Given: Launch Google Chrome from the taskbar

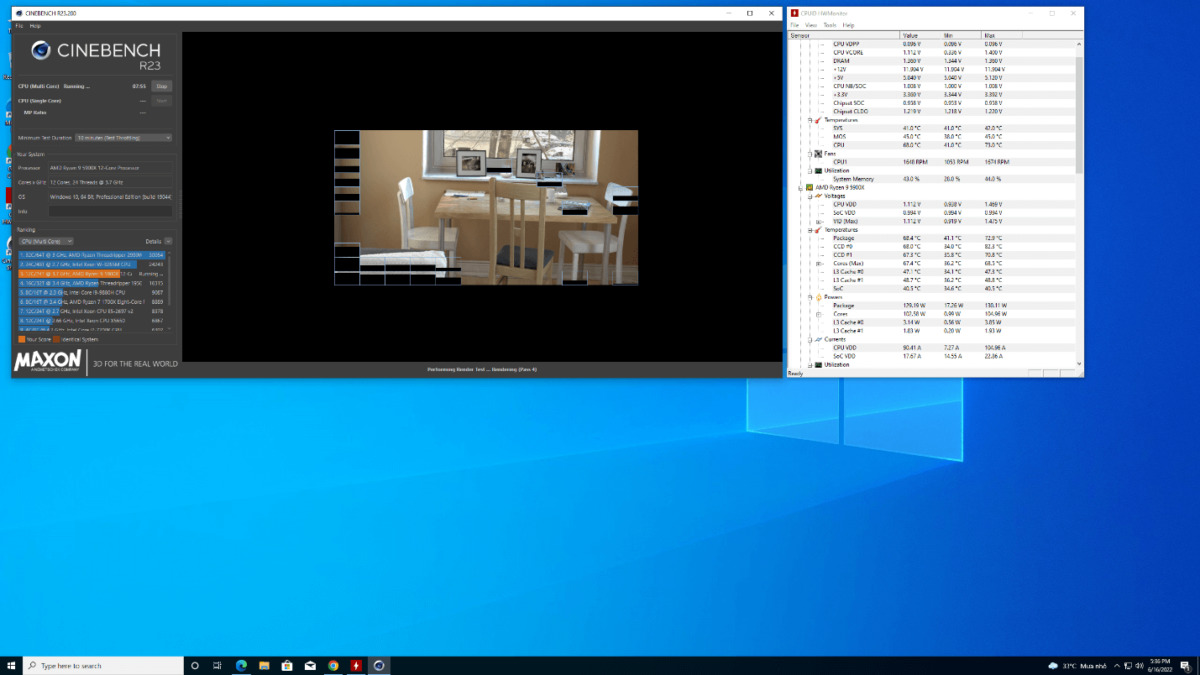Looking at the screenshot, I should pos(333,665).
